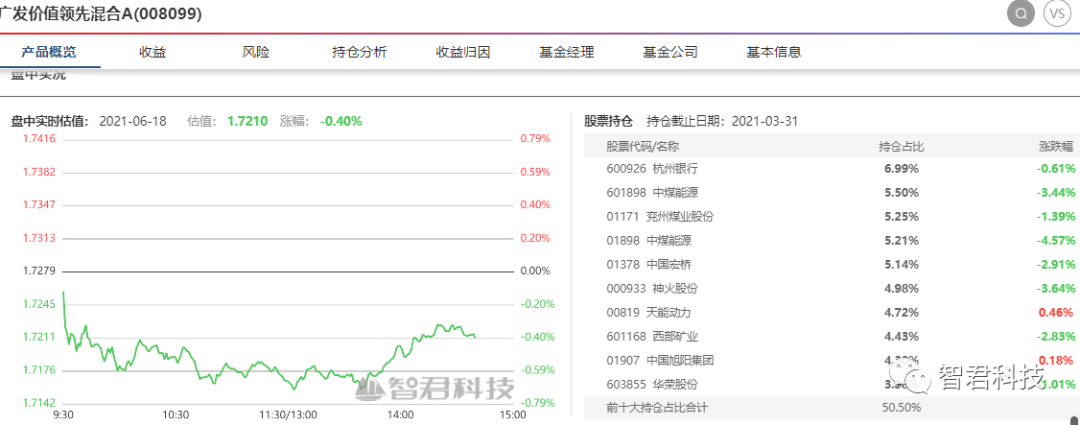Click right axis label 0.00%
The image size is (1080, 425).
(x=535, y=271)
